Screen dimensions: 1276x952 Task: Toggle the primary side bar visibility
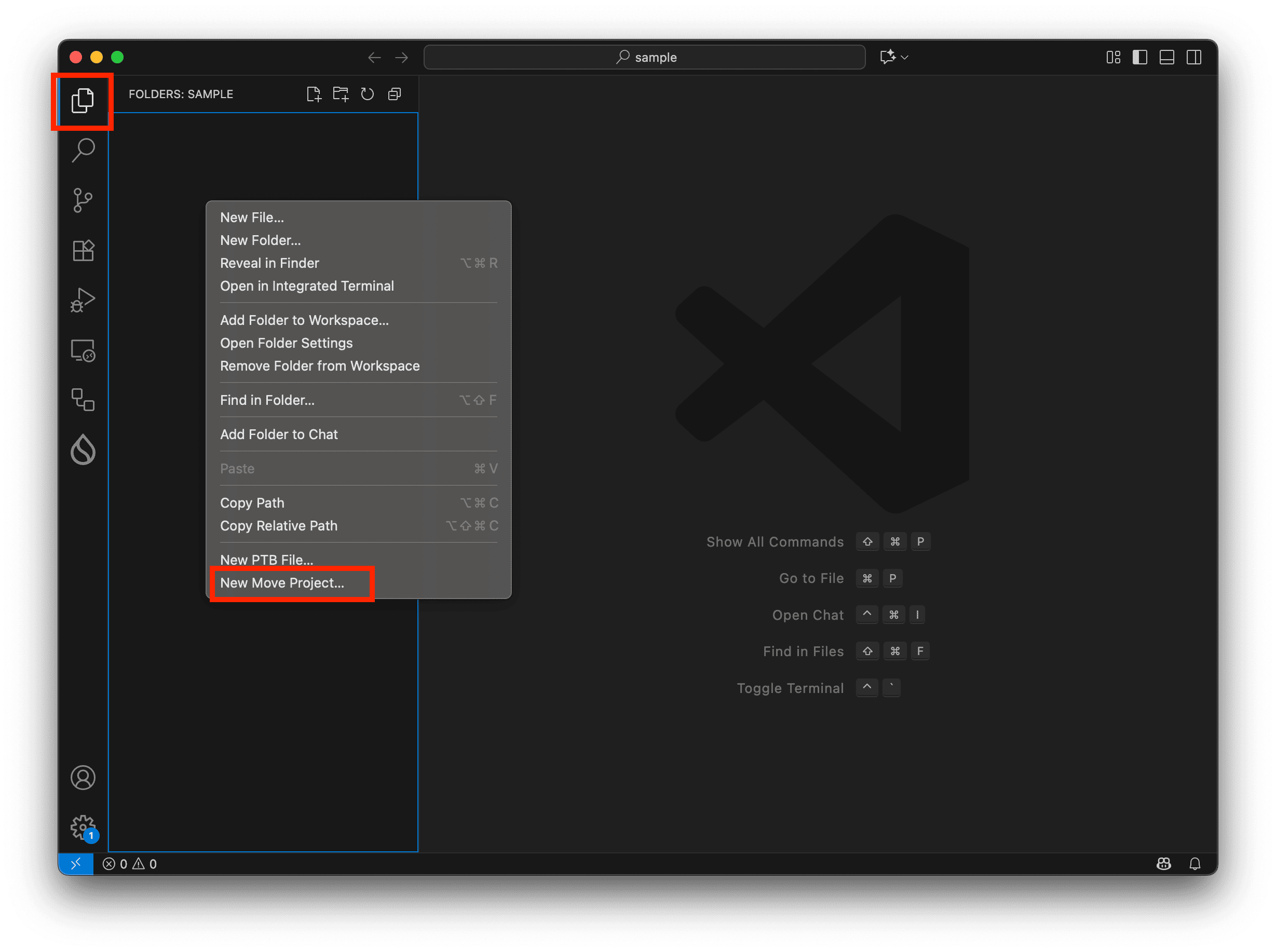click(1140, 57)
